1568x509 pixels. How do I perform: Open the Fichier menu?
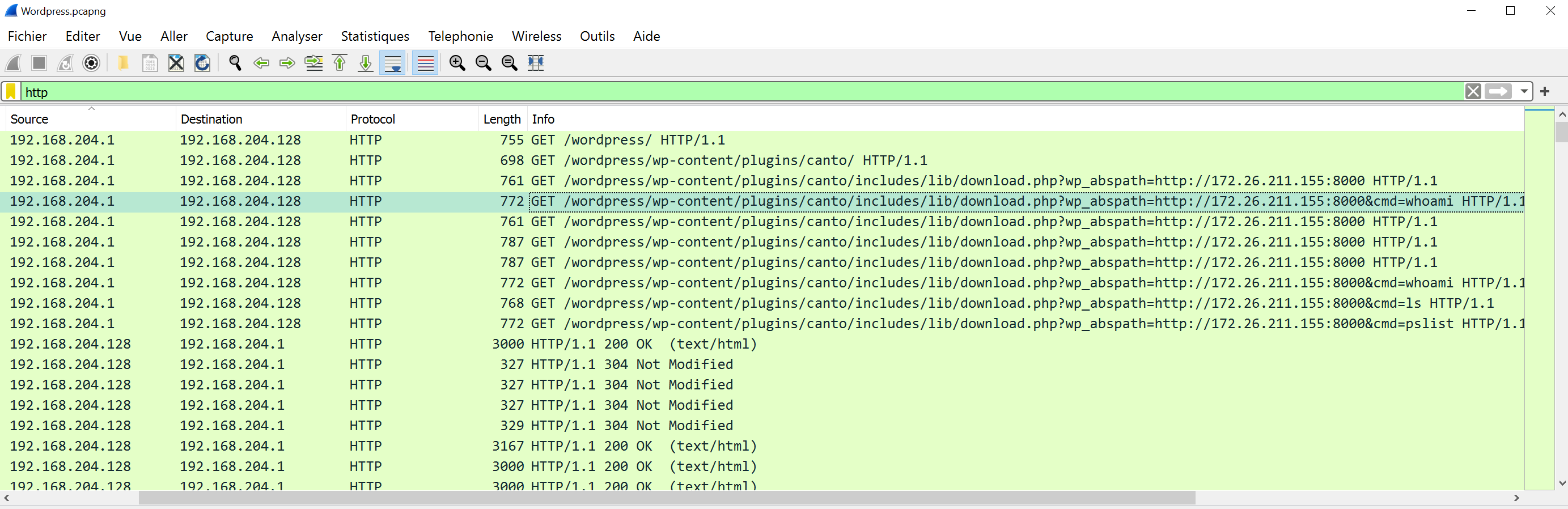pyautogui.click(x=27, y=36)
